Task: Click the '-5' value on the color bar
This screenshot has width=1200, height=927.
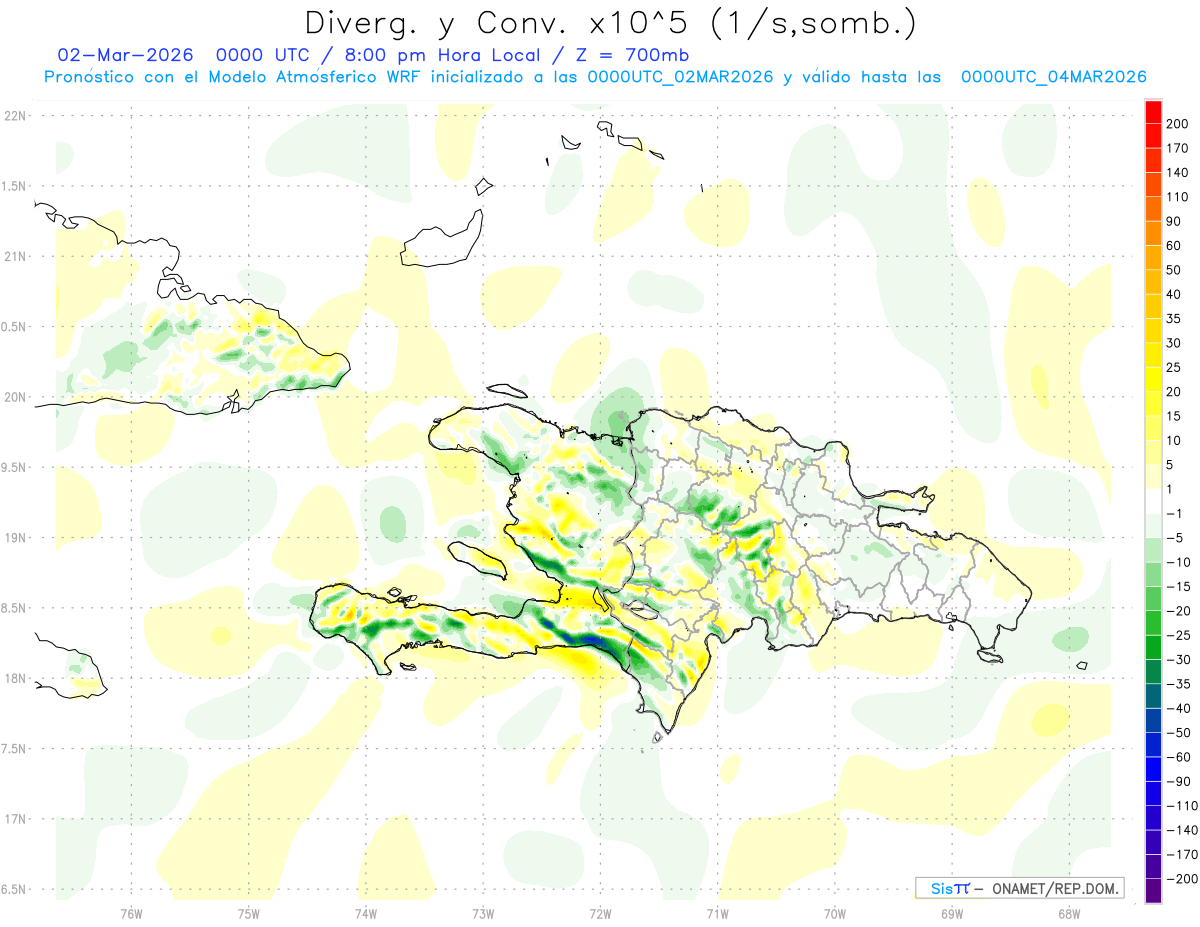Action: pos(1176,538)
